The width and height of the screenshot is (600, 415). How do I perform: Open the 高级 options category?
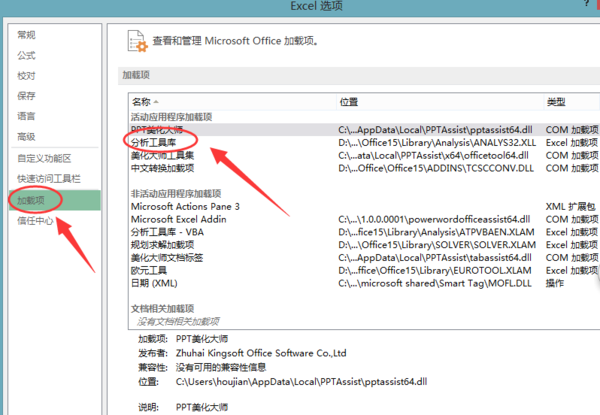click(27, 137)
